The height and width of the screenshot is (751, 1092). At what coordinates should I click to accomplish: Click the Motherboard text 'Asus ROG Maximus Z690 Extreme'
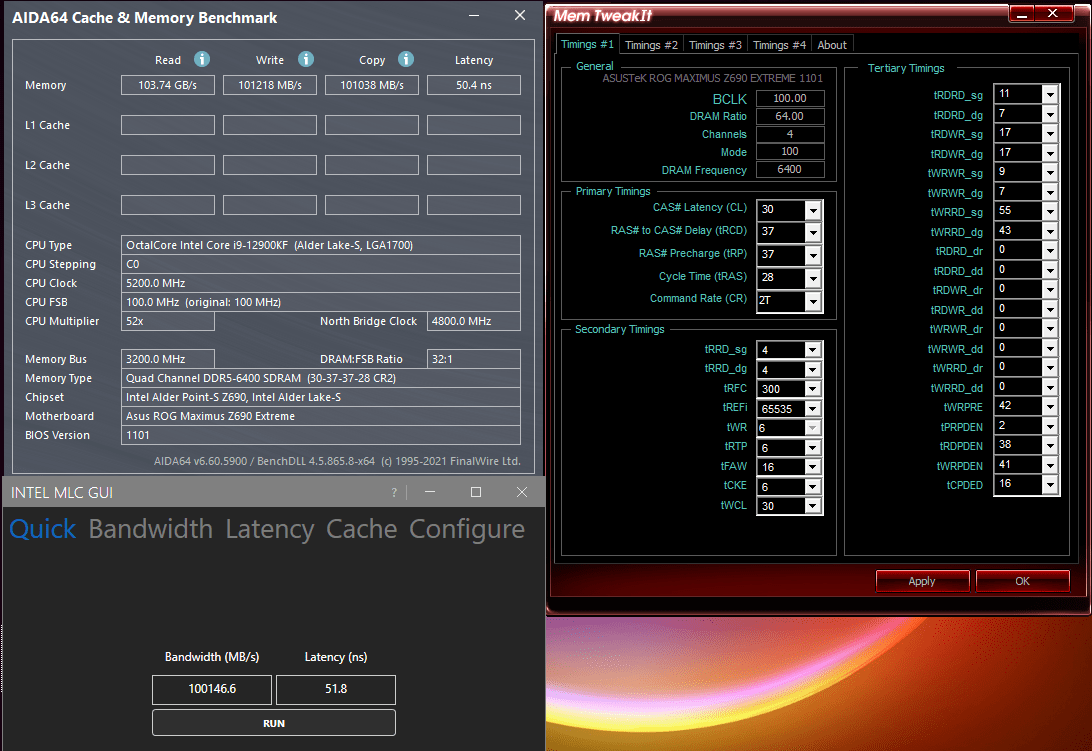coord(210,416)
